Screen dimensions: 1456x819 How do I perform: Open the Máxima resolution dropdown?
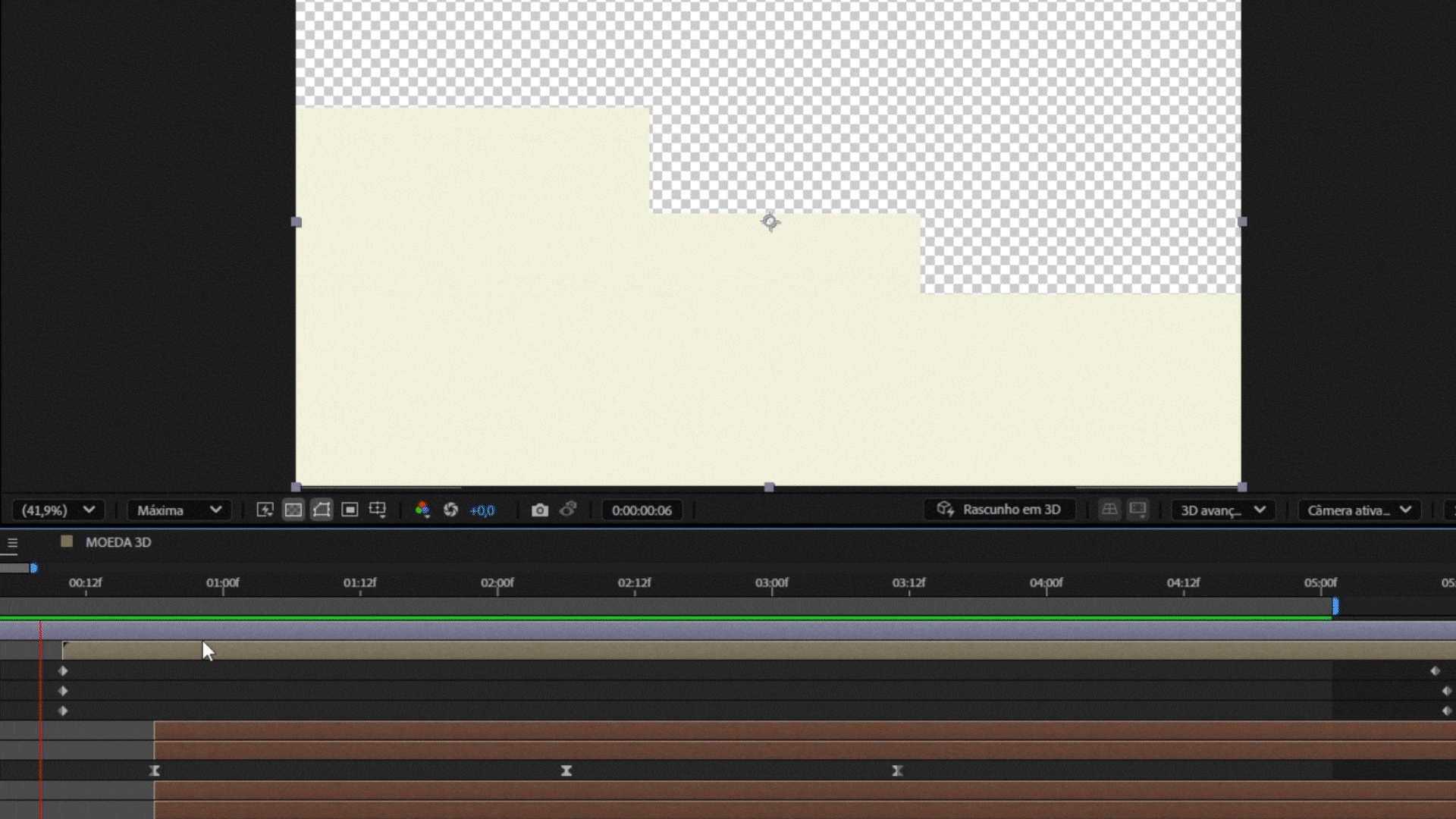tap(179, 510)
